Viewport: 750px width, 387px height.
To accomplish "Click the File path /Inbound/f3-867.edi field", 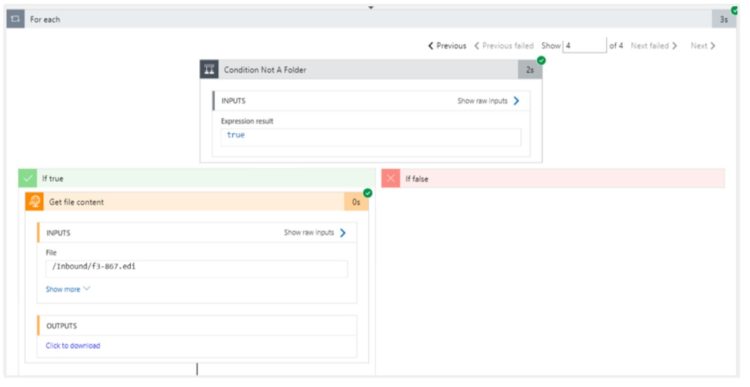I will coord(197,268).
